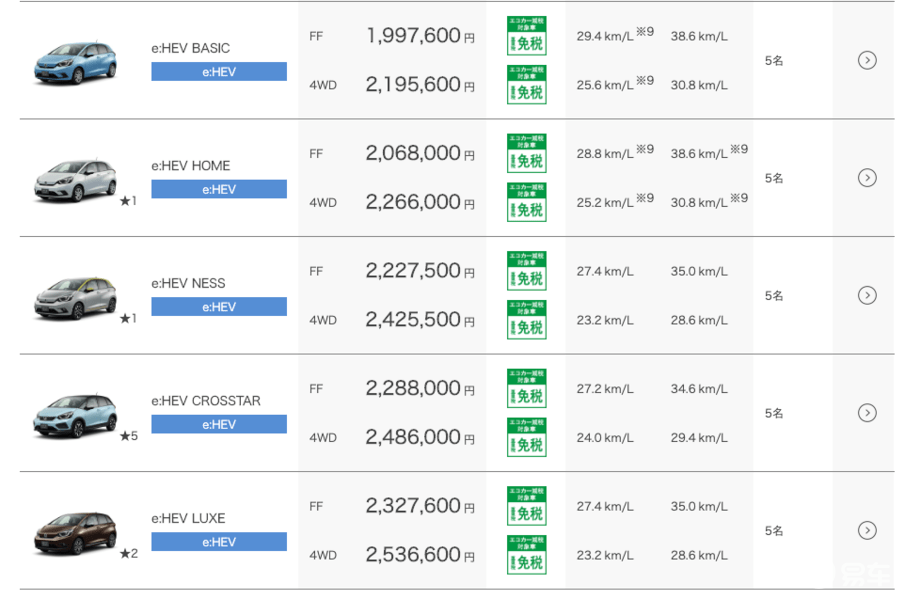Click the green badge for e:HEV CROSSTAR FF
Image resolution: width=905 pixels, height=599 pixels.
coord(526,388)
